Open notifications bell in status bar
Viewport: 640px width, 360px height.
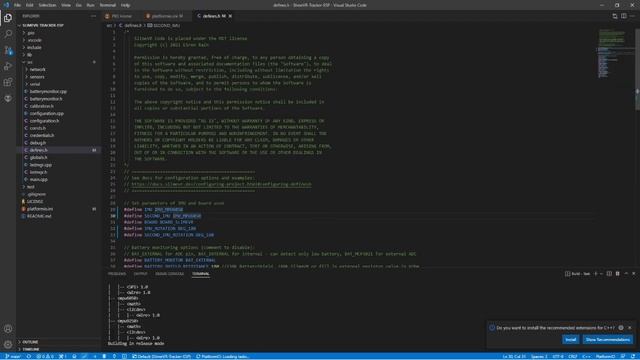(x=633, y=356)
